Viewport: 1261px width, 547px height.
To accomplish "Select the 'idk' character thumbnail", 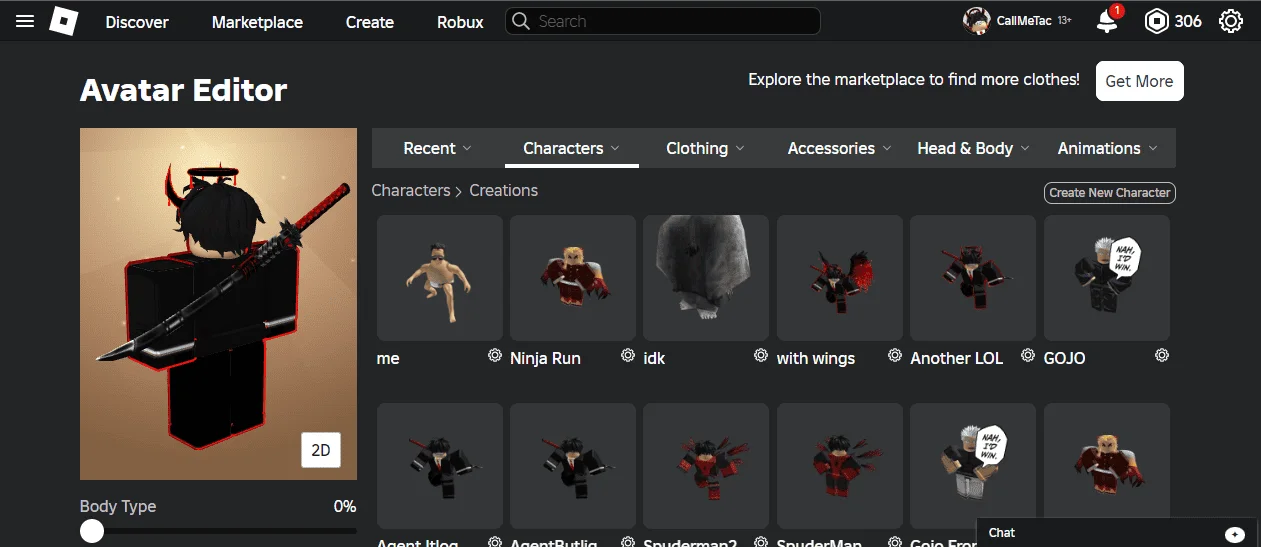I will [706, 278].
